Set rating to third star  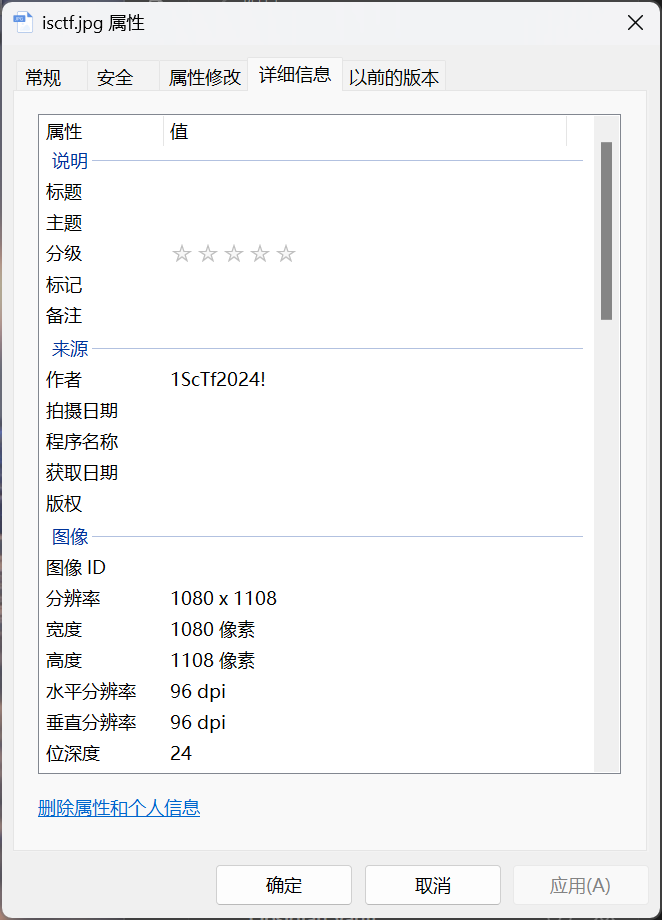click(x=234, y=254)
